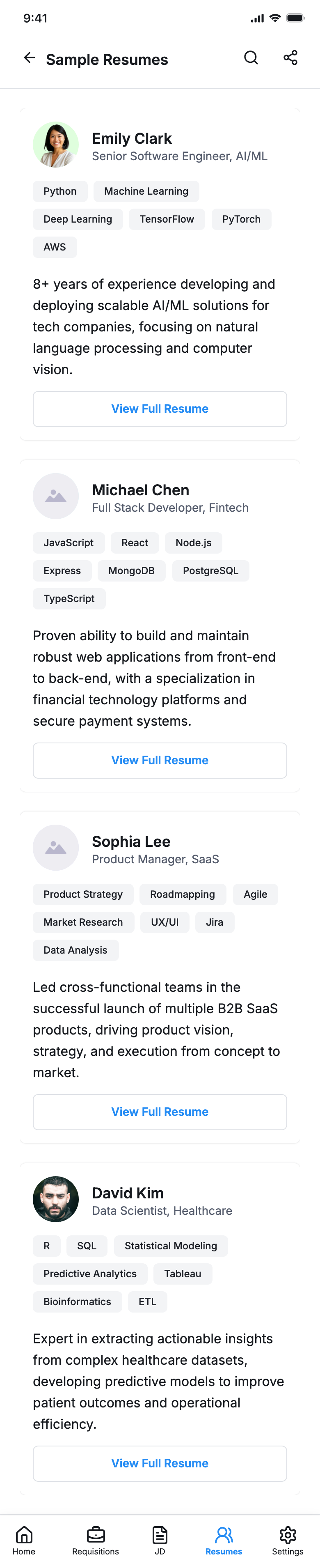Tap Emily Clark's profile photo
320x1568 pixels.
coord(56,145)
